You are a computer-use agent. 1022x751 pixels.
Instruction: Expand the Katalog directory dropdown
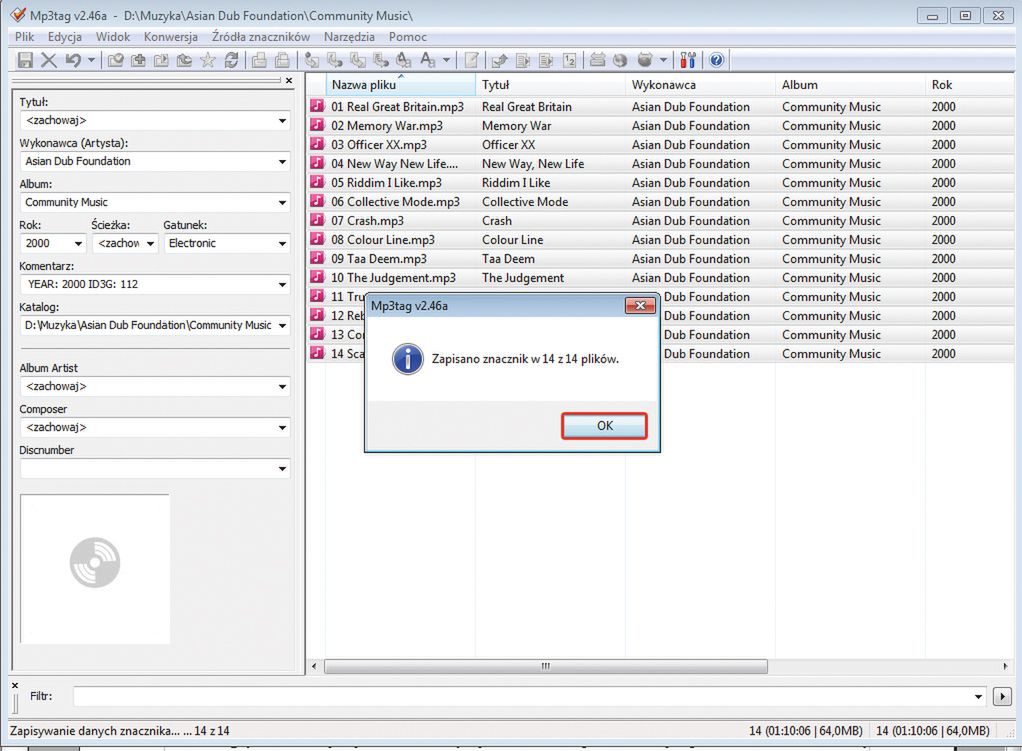[282, 325]
